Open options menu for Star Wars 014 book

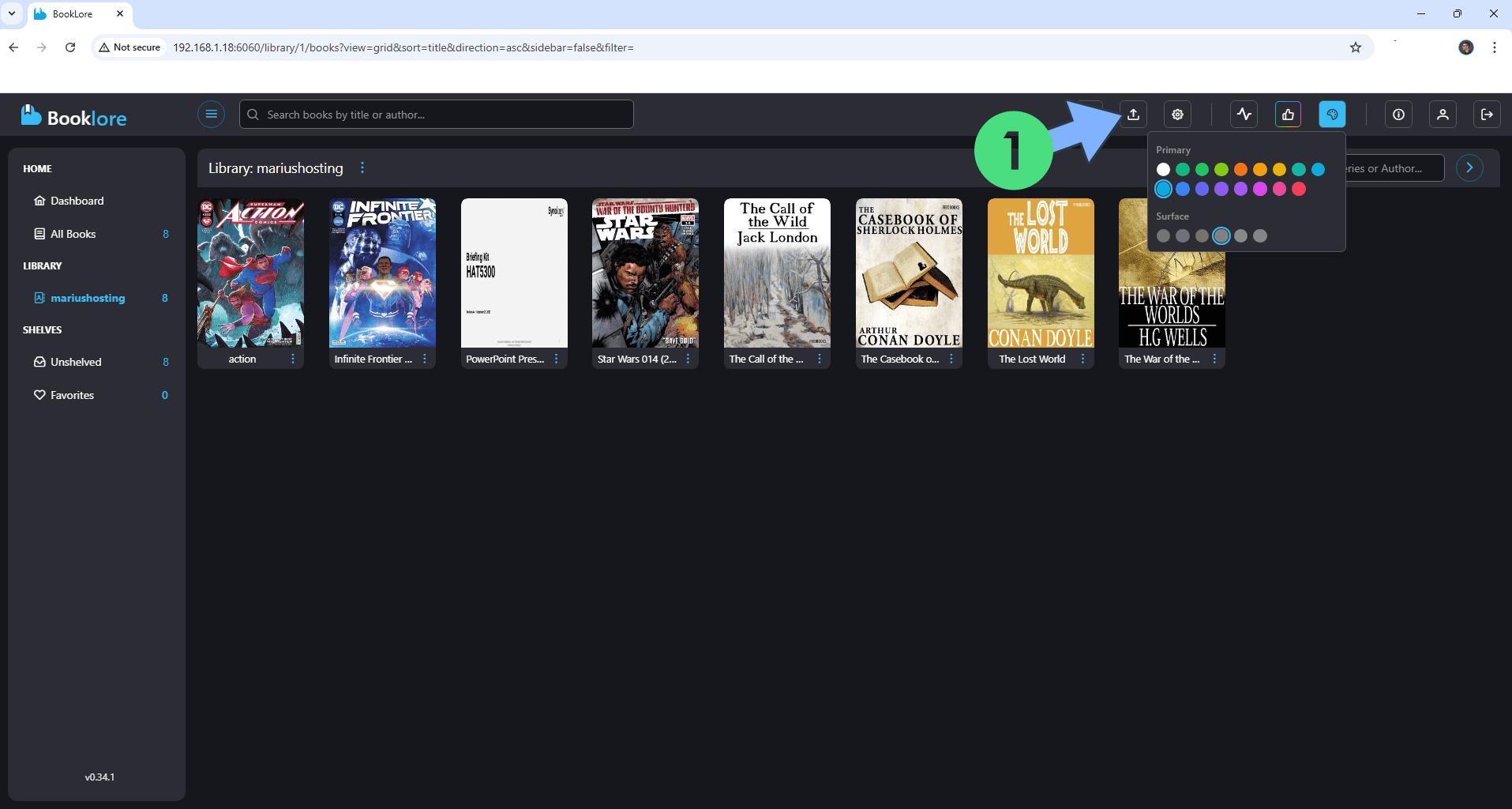click(x=688, y=359)
